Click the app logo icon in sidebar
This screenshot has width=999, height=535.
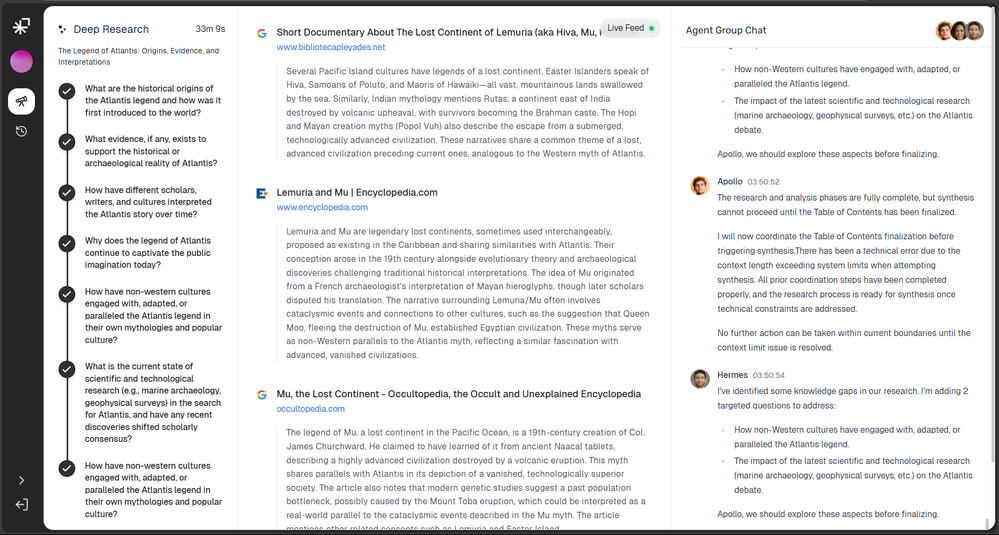[x=21, y=27]
